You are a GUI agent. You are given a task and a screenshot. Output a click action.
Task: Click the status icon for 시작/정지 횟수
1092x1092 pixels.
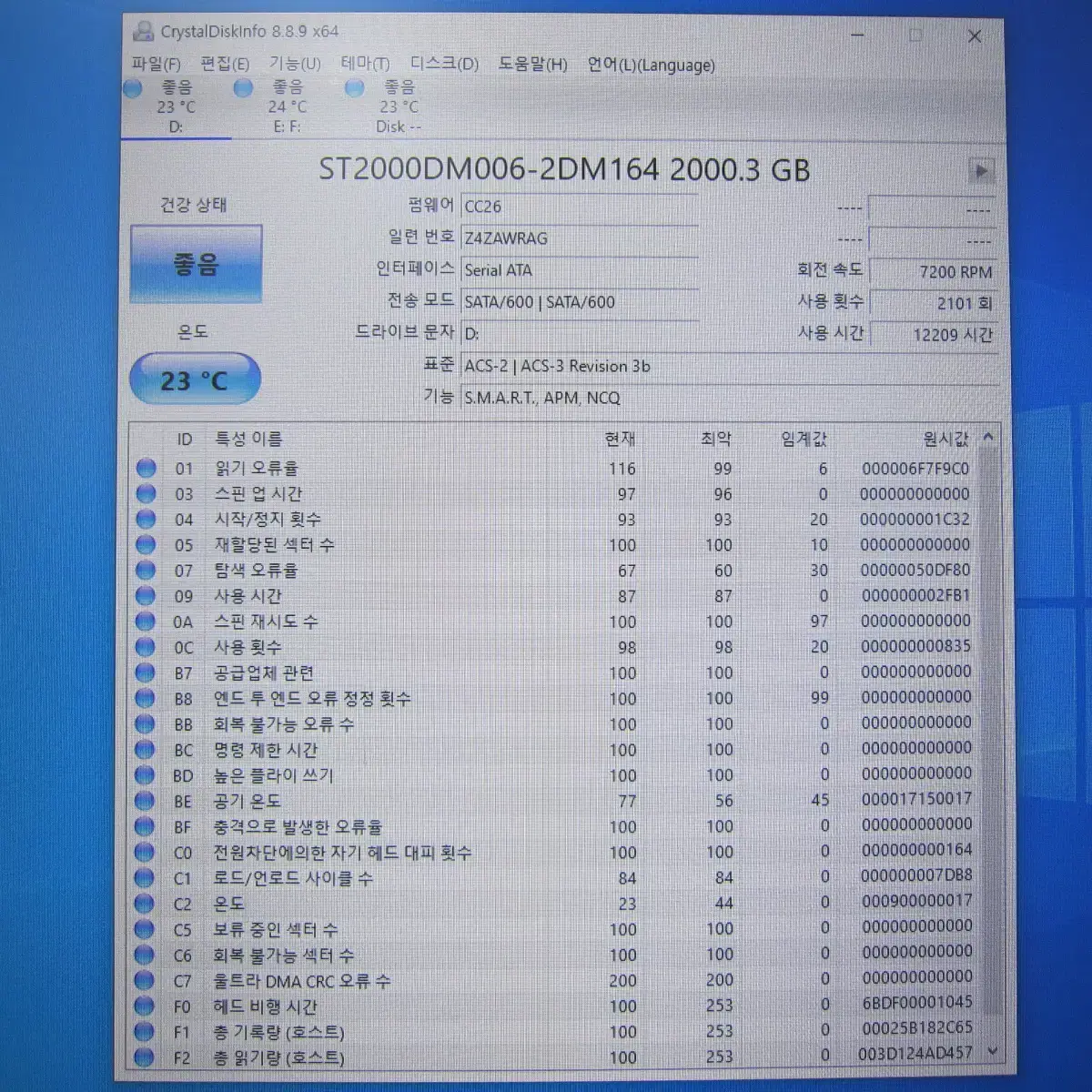pos(146,519)
